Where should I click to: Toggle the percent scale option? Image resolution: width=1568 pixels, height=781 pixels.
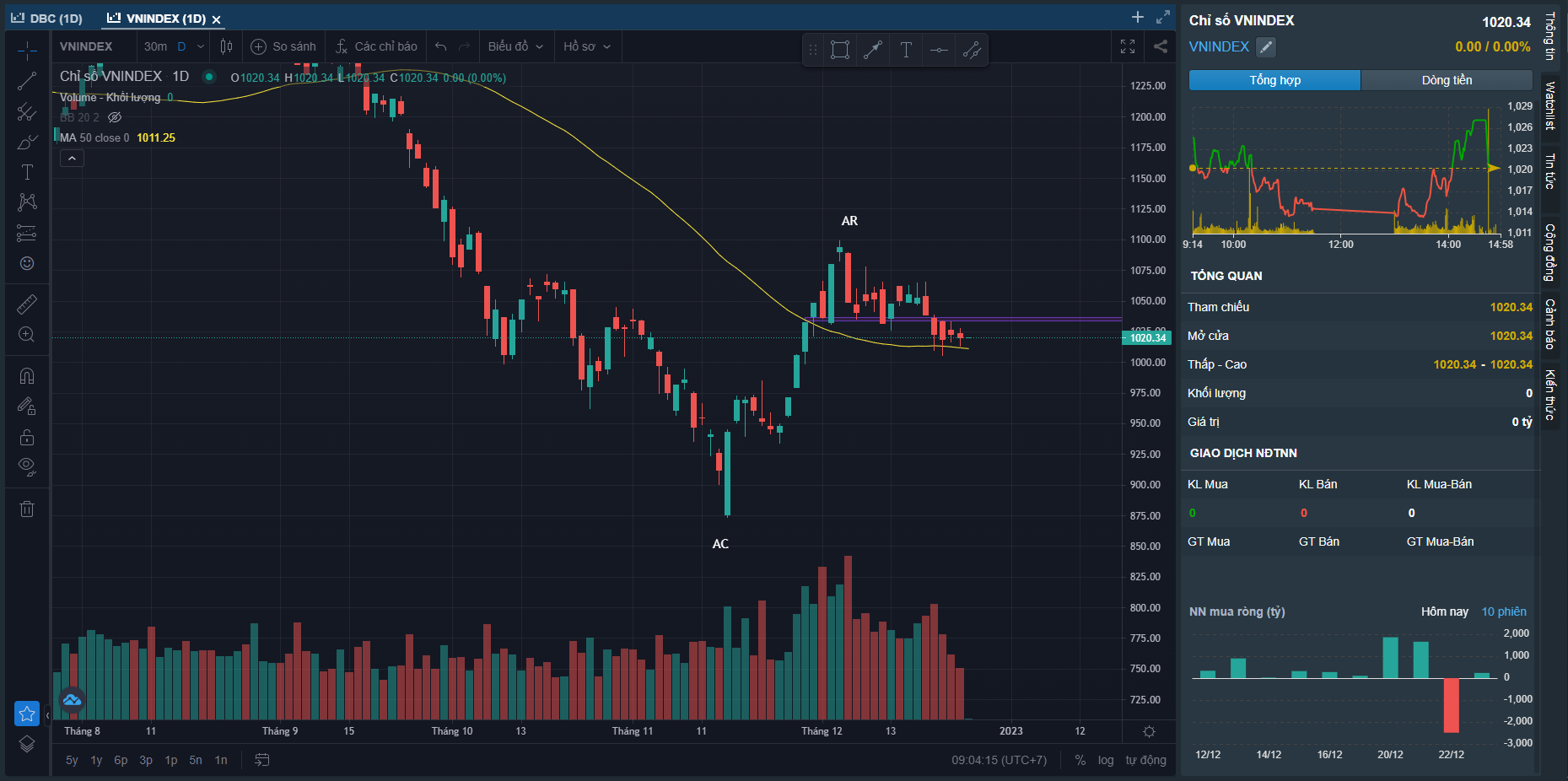1080,760
